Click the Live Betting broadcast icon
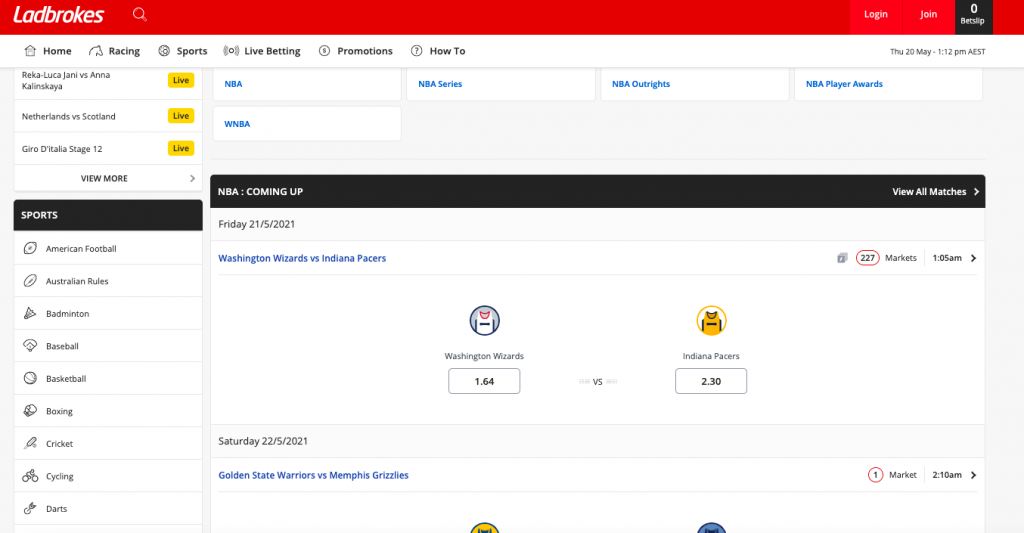The image size is (1024, 533). pos(231,51)
